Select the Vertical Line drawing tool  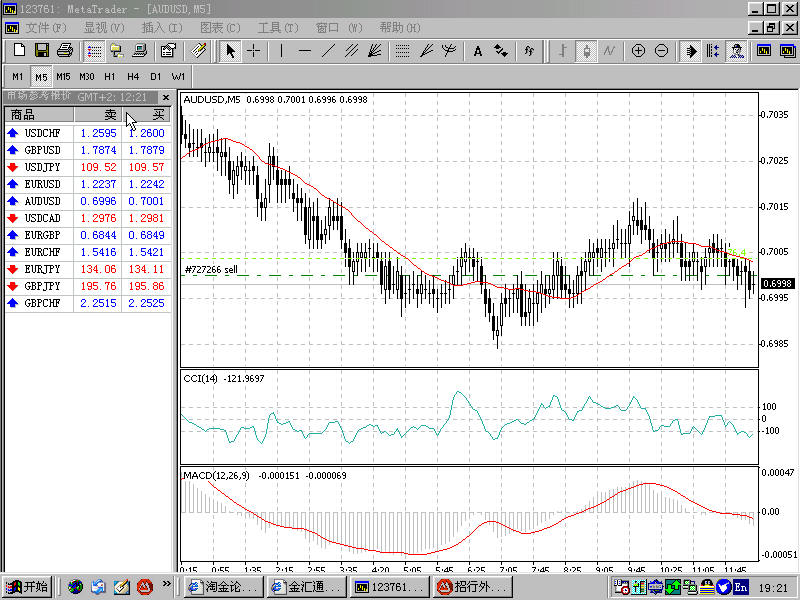click(281, 51)
